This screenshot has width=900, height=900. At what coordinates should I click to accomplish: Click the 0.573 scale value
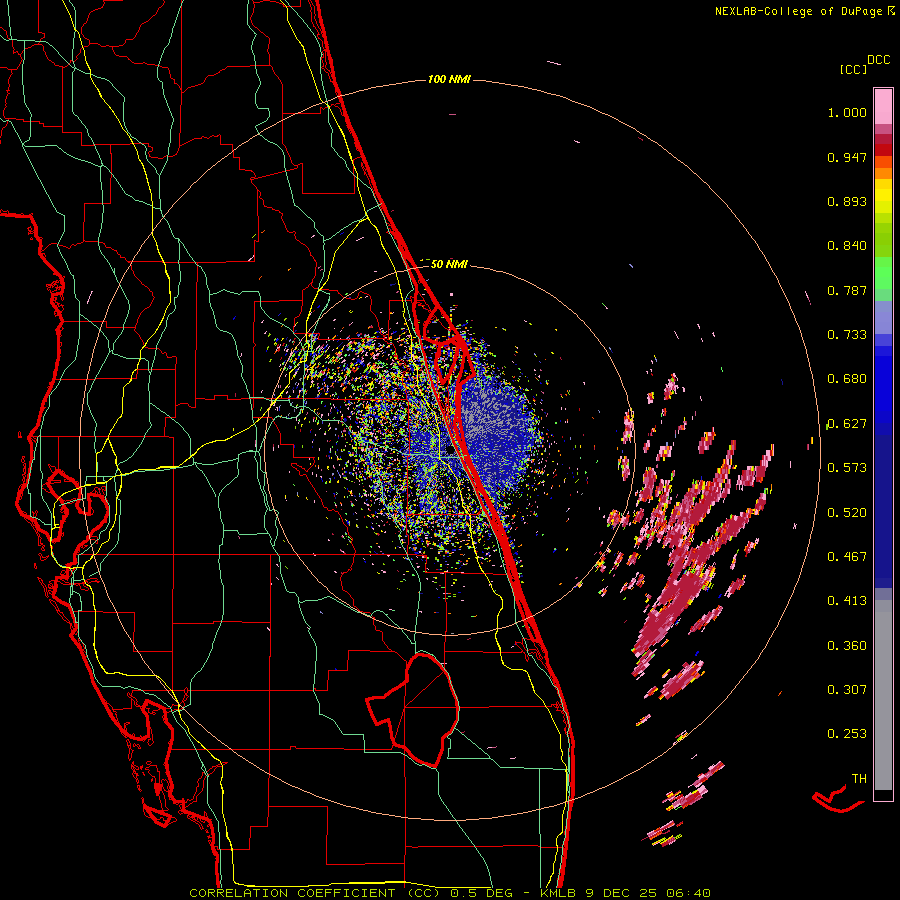tap(847, 468)
